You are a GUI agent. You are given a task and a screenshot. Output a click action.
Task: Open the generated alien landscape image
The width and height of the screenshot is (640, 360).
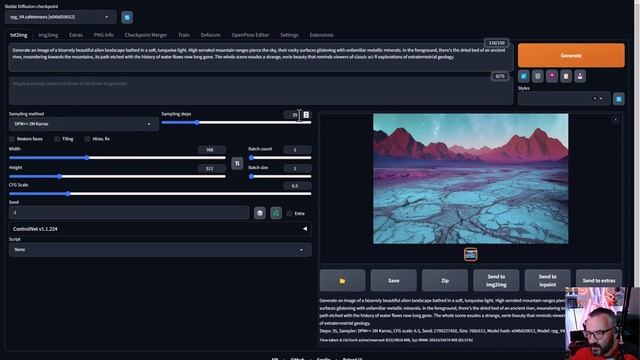point(470,179)
